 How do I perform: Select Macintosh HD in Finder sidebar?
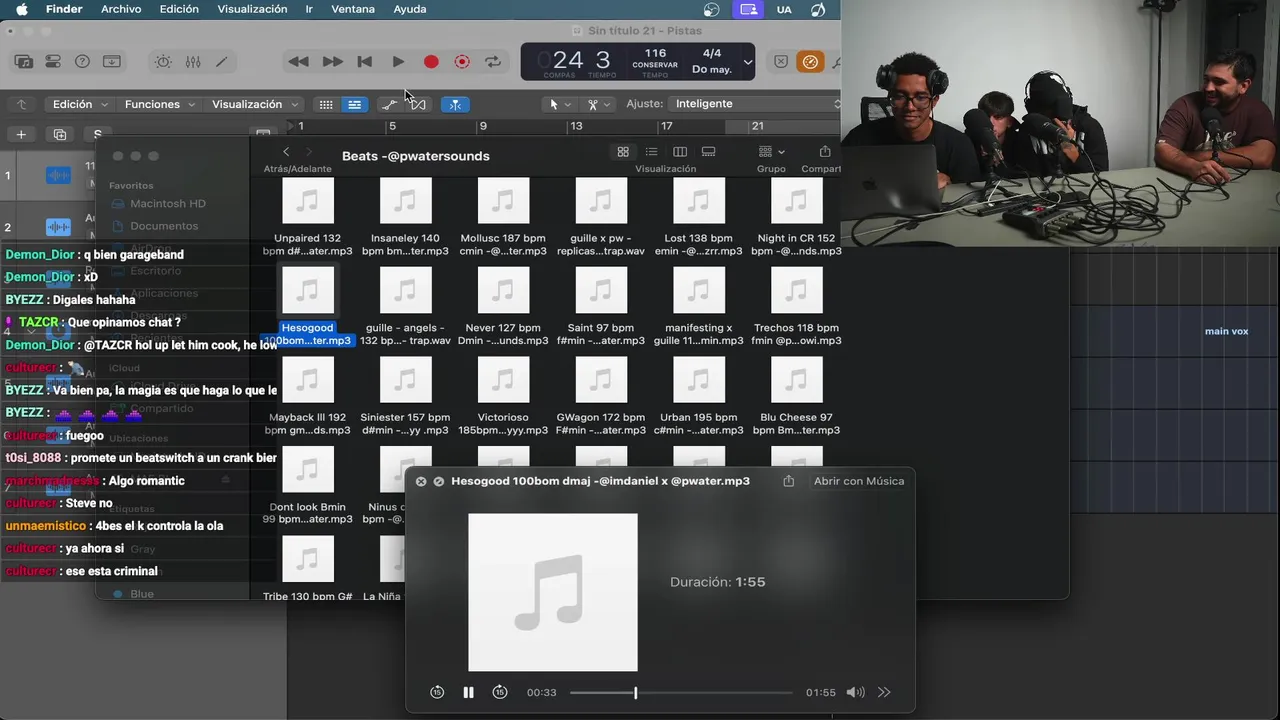168,203
